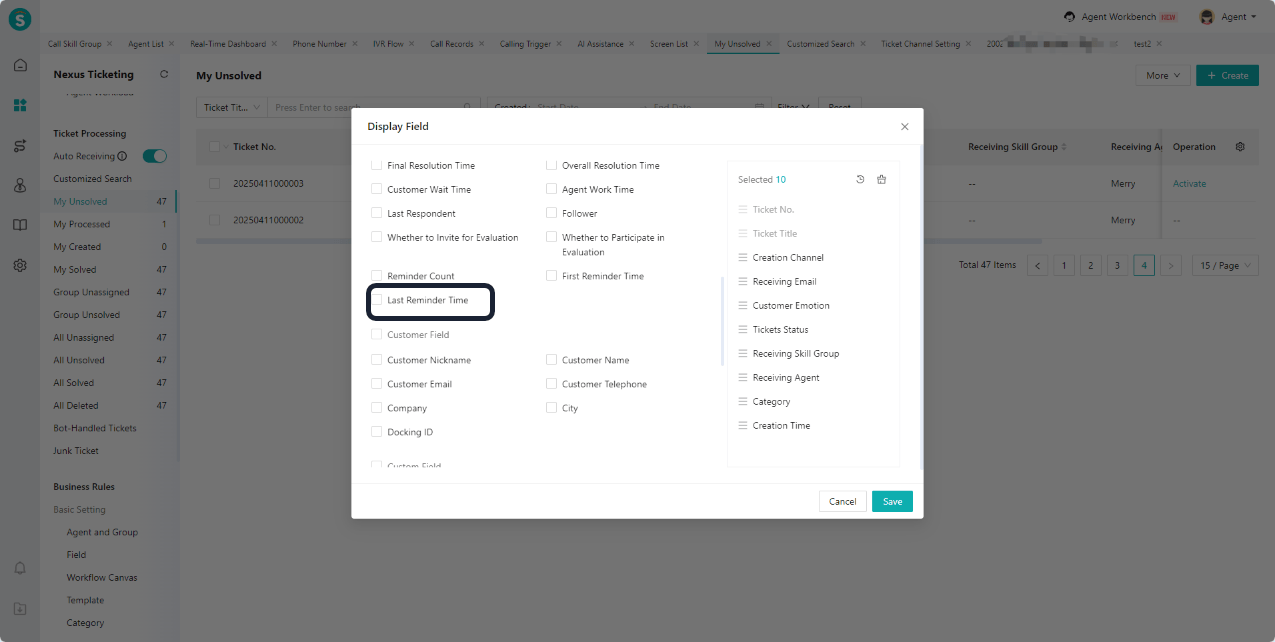Viewport: 1275px width, 642px height.
Task: Click the Save button
Action: [892, 502]
